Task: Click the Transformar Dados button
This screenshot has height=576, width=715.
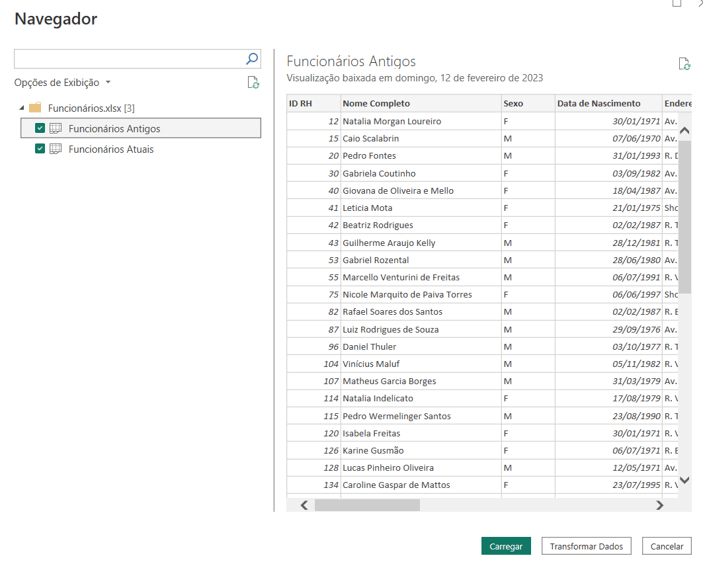Action: pos(587,546)
